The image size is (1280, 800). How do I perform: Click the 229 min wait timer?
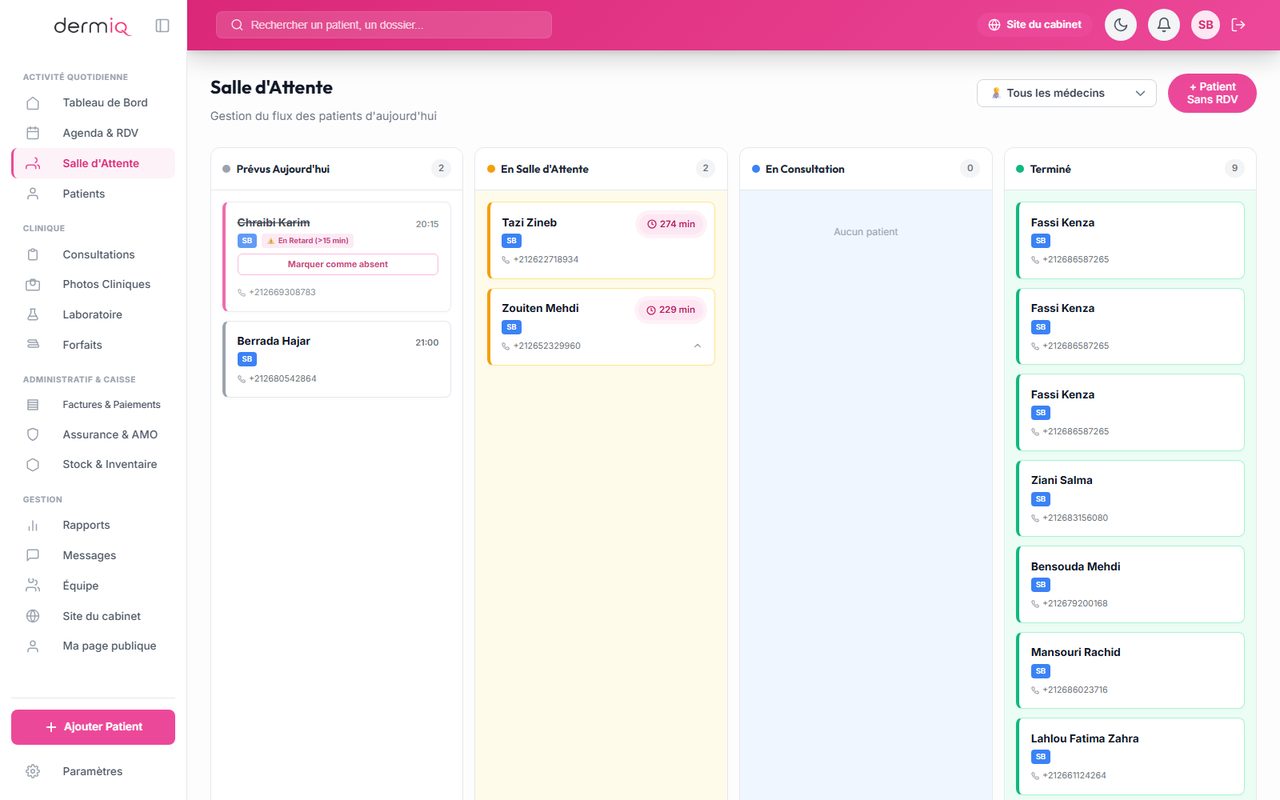click(x=671, y=310)
